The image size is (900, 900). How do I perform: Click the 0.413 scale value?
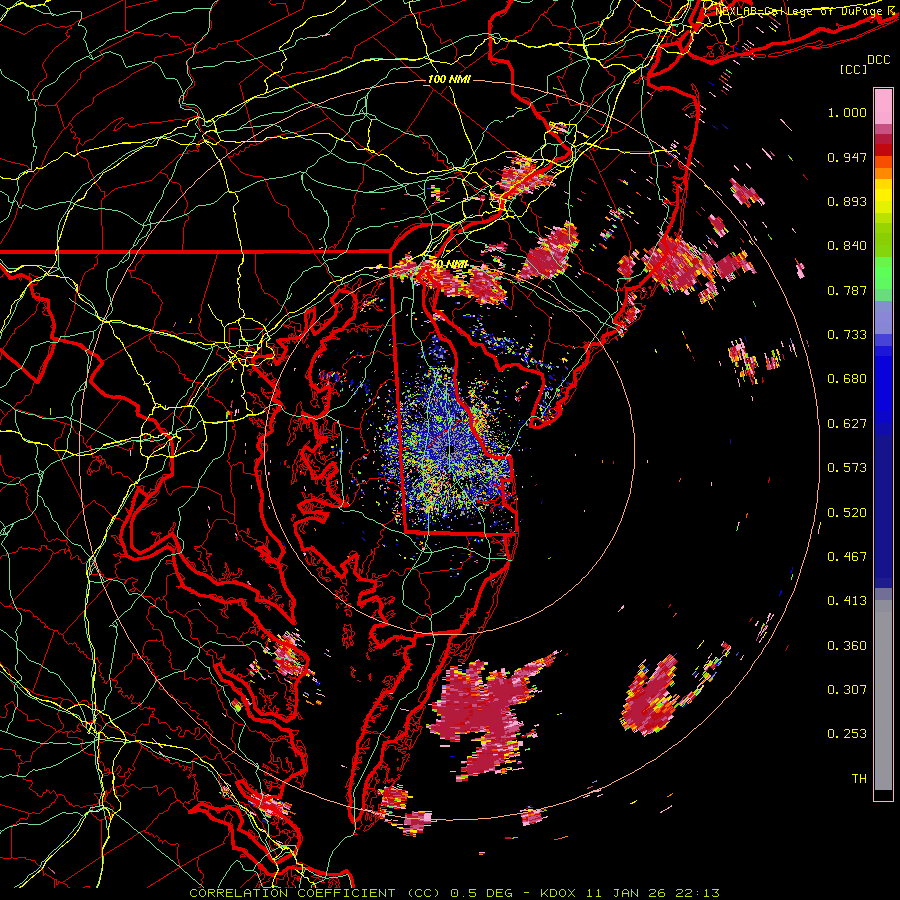847,601
